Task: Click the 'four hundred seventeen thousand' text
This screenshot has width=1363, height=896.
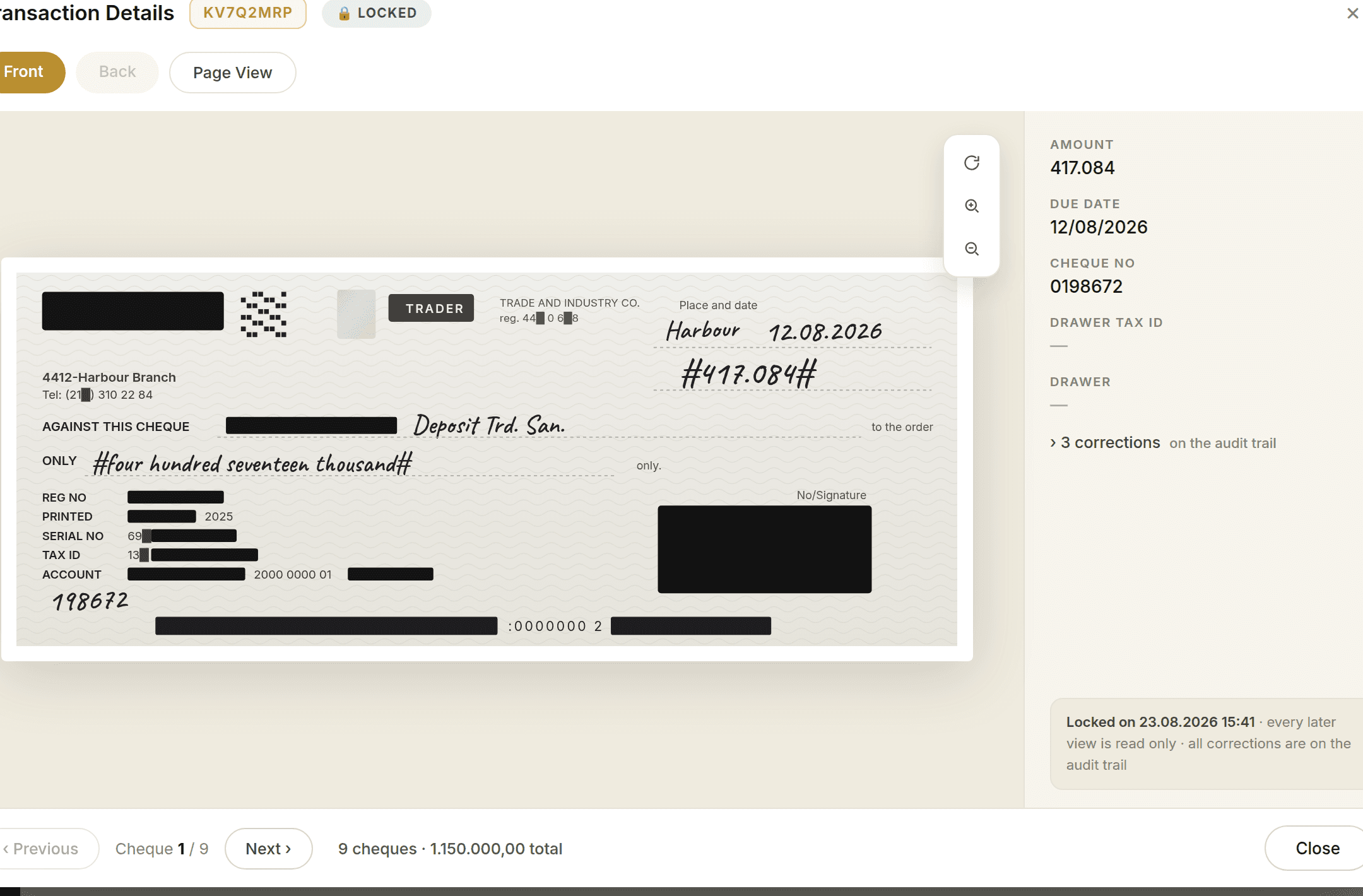Action: coord(252,464)
